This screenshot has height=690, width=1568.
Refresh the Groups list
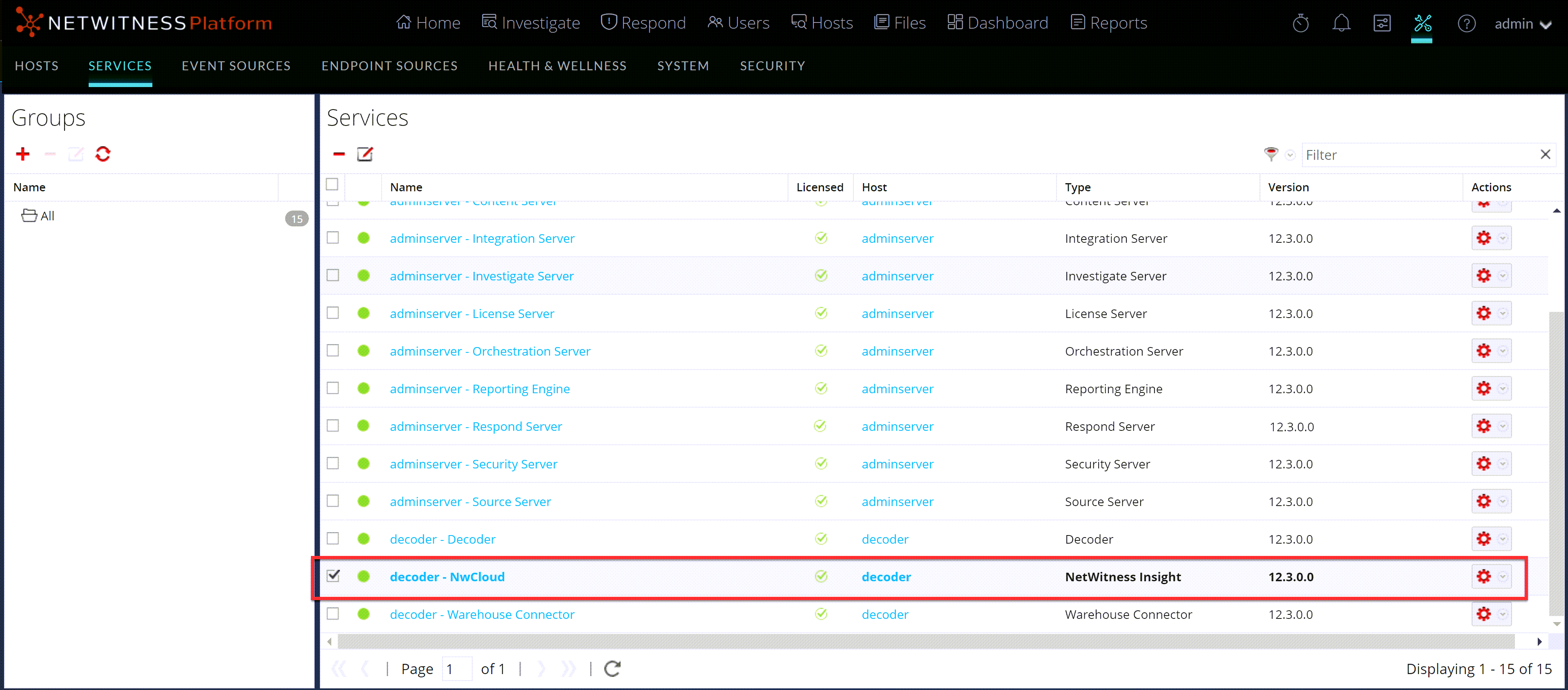coord(103,154)
